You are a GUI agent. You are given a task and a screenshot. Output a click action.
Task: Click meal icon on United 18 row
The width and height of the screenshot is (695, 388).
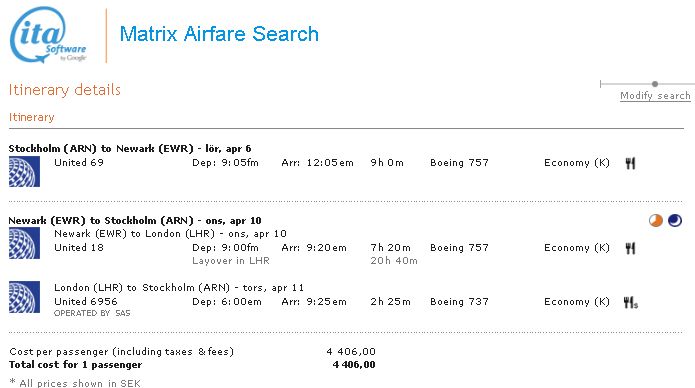(x=630, y=248)
